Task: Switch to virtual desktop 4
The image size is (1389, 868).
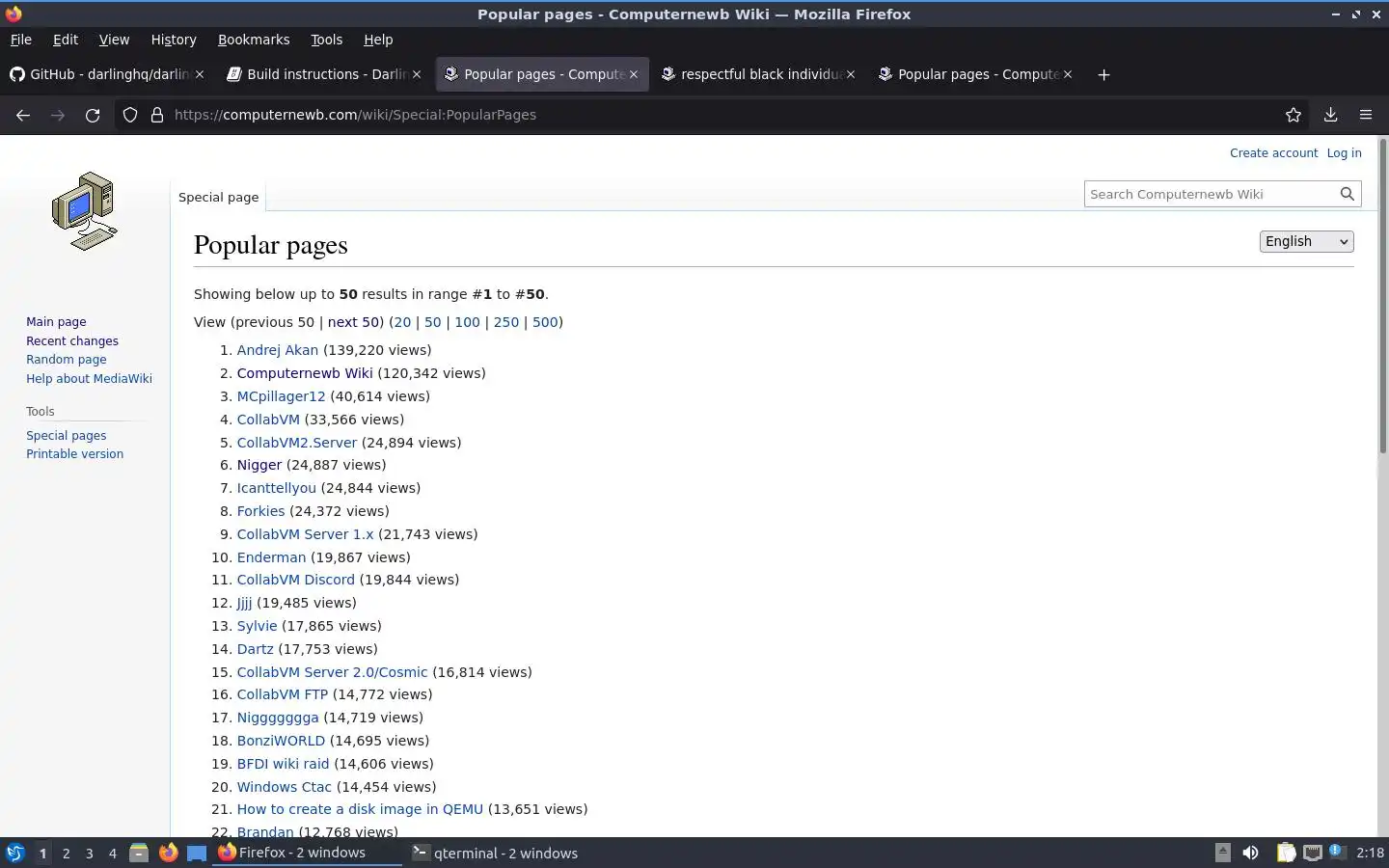Action: 113,853
